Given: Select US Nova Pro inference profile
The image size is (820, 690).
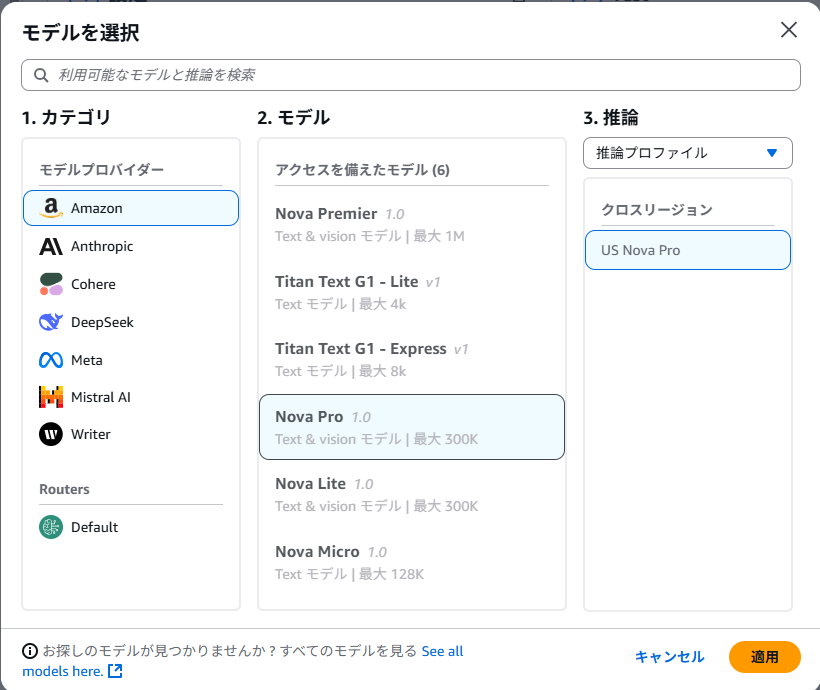Looking at the screenshot, I should pos(688,250).
